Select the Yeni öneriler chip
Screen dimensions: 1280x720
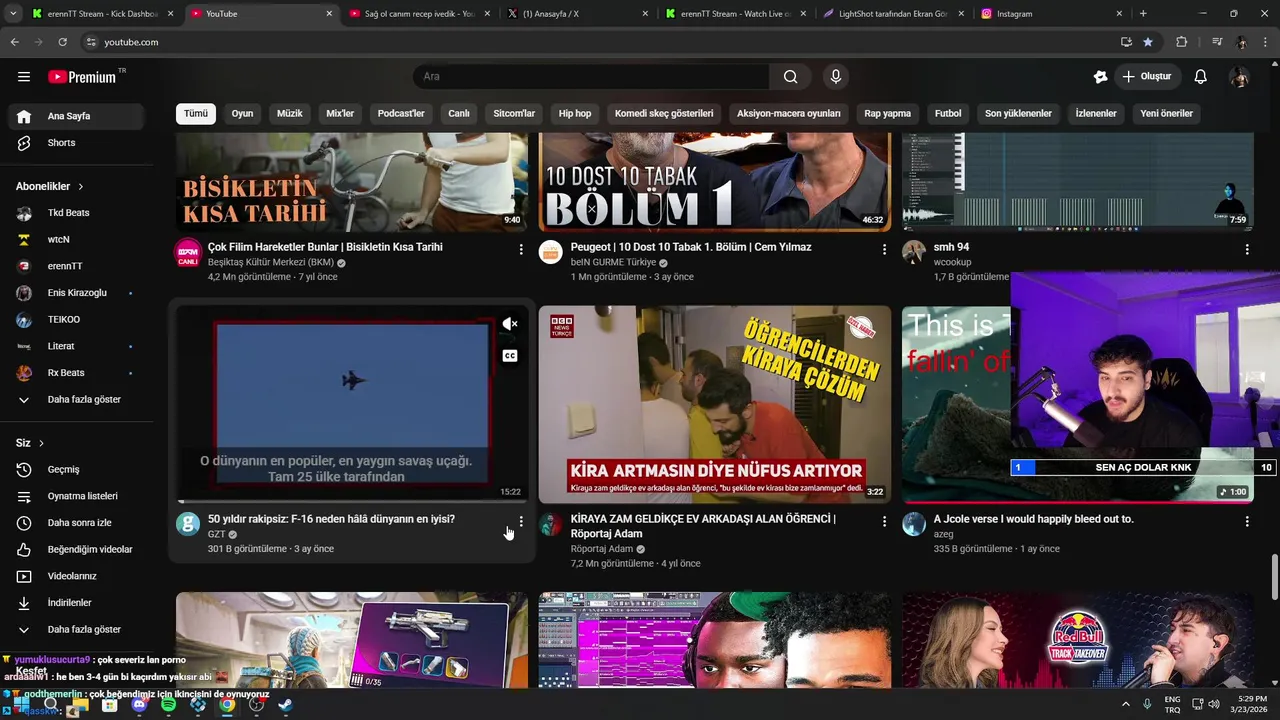(x=1166, y=114)
